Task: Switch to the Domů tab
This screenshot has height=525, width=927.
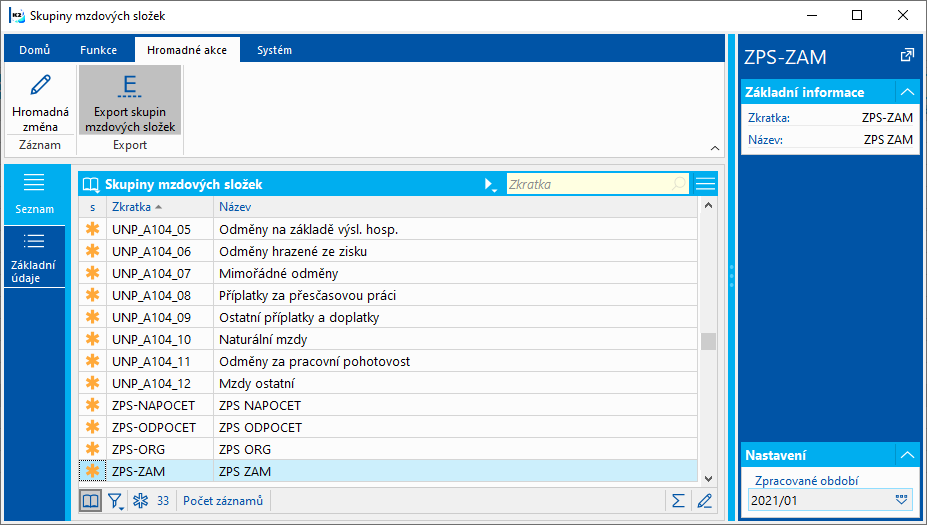Action: (34, 50)
